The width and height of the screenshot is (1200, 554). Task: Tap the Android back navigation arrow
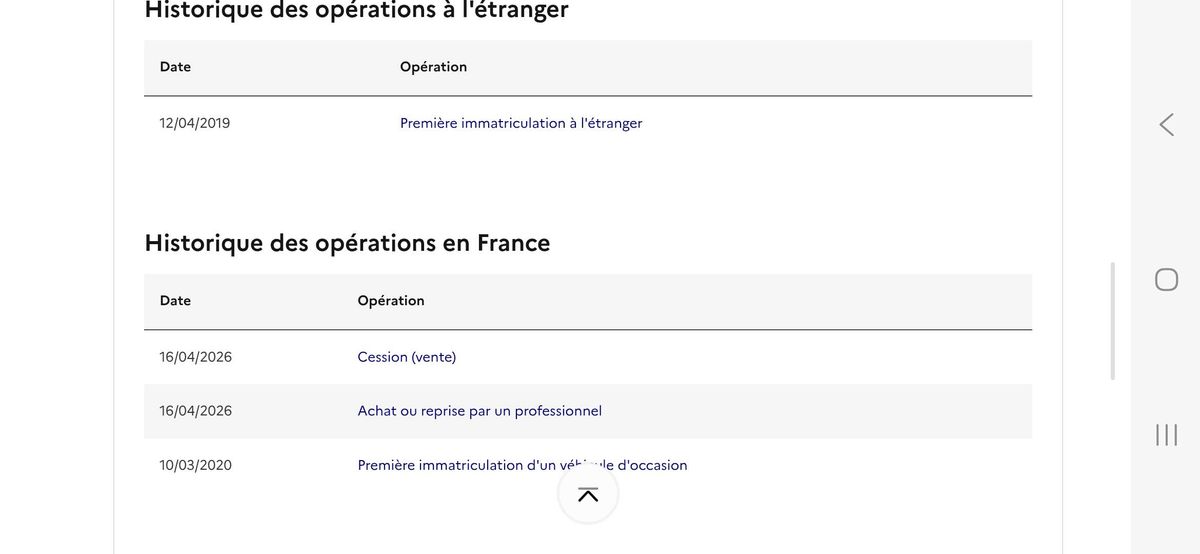click(x=1166, y=124)
